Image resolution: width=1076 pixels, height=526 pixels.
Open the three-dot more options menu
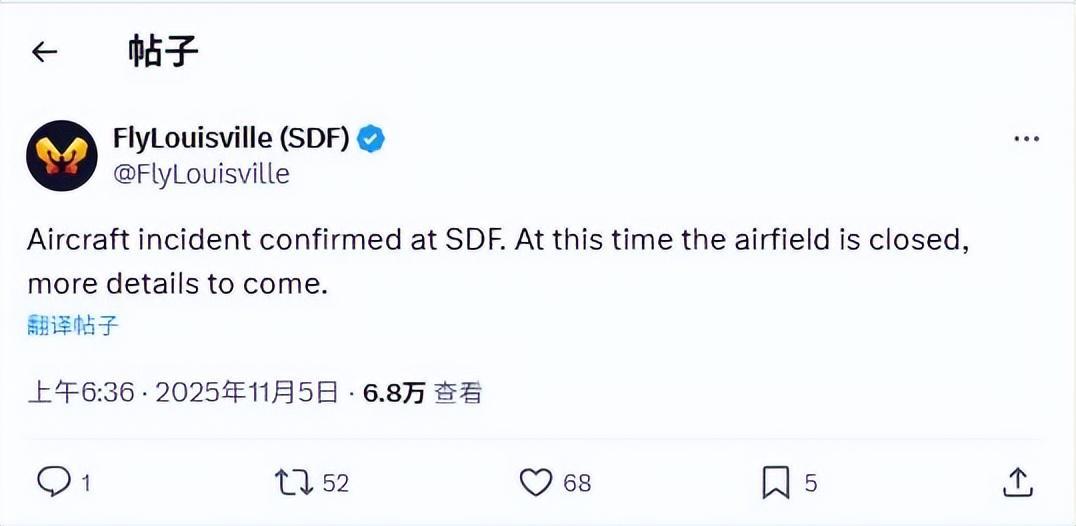pos(1027,139)
